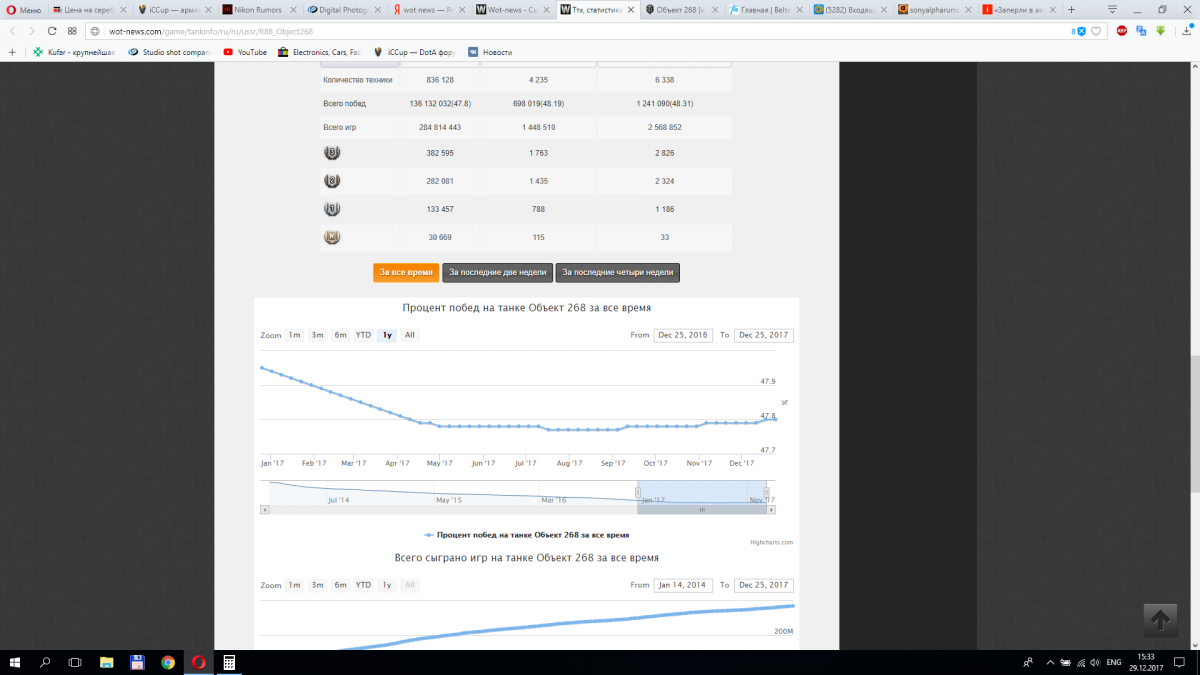Screen dimensions: 1200x675
Task: Open the YouTube bookmark
Action: point(245,52)
